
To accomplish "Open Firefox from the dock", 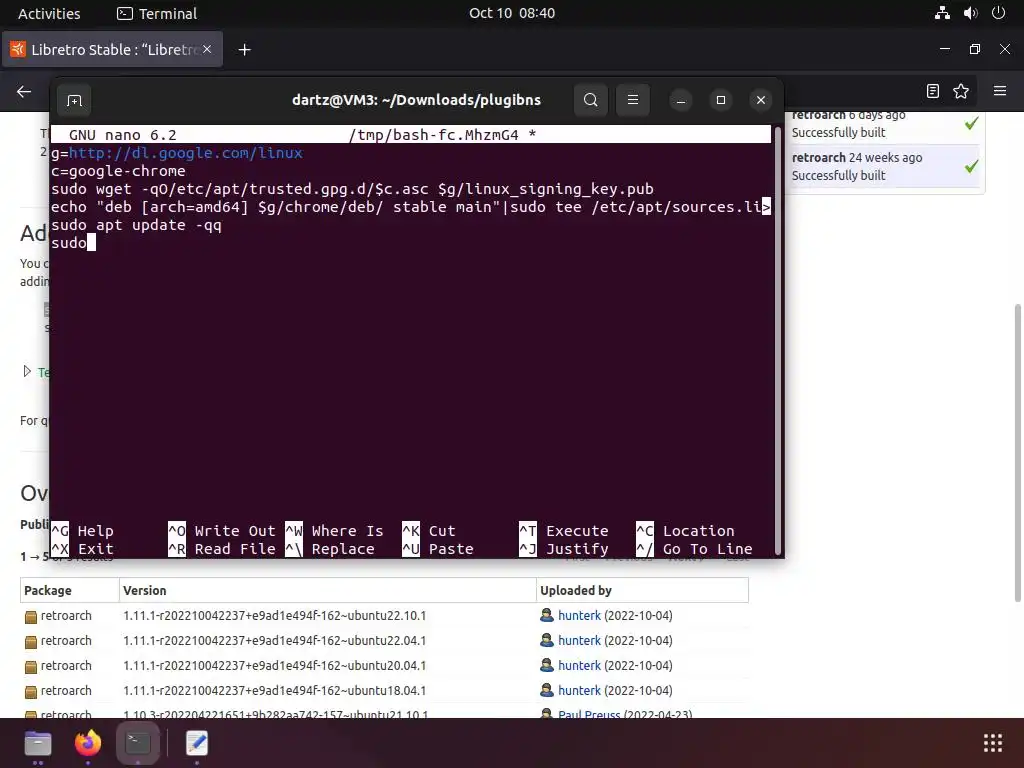I will click(88, 743).
